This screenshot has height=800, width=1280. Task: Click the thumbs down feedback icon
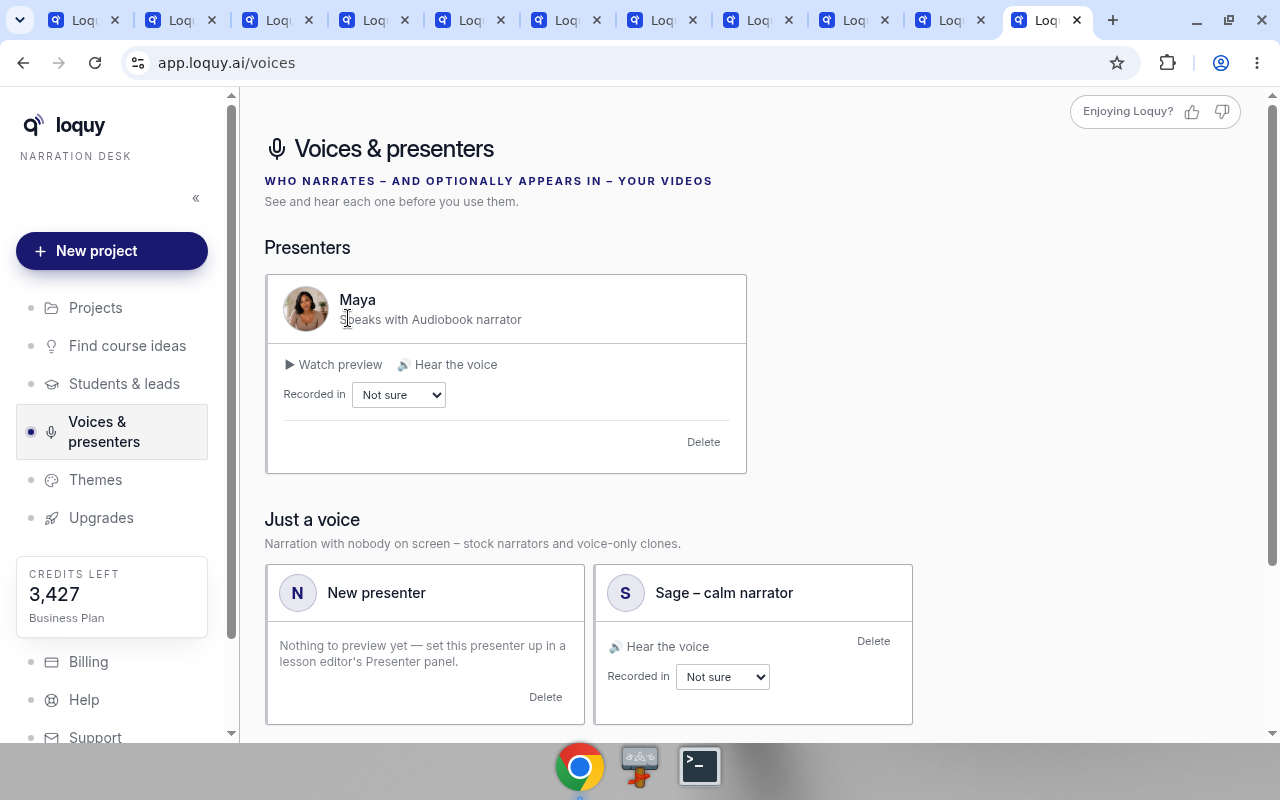(1222, 112)
